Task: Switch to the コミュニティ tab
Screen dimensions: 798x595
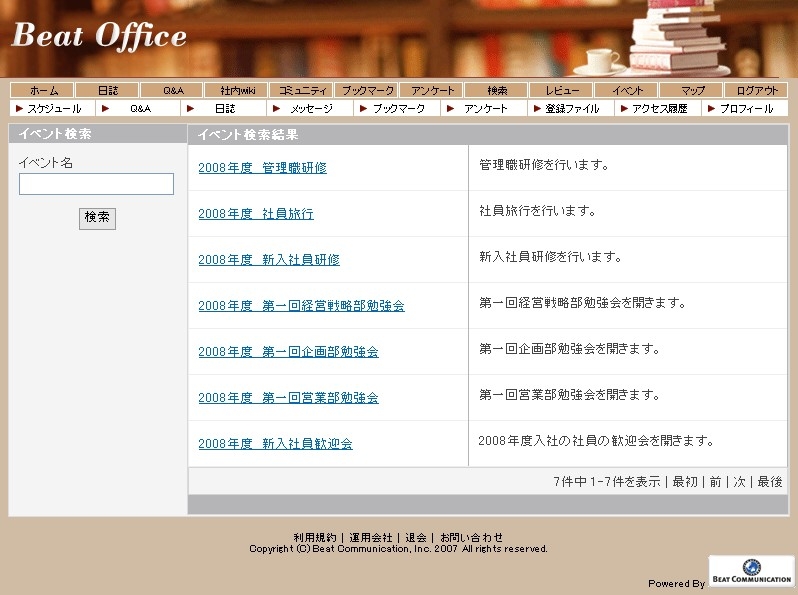Action: pos(301,90)
